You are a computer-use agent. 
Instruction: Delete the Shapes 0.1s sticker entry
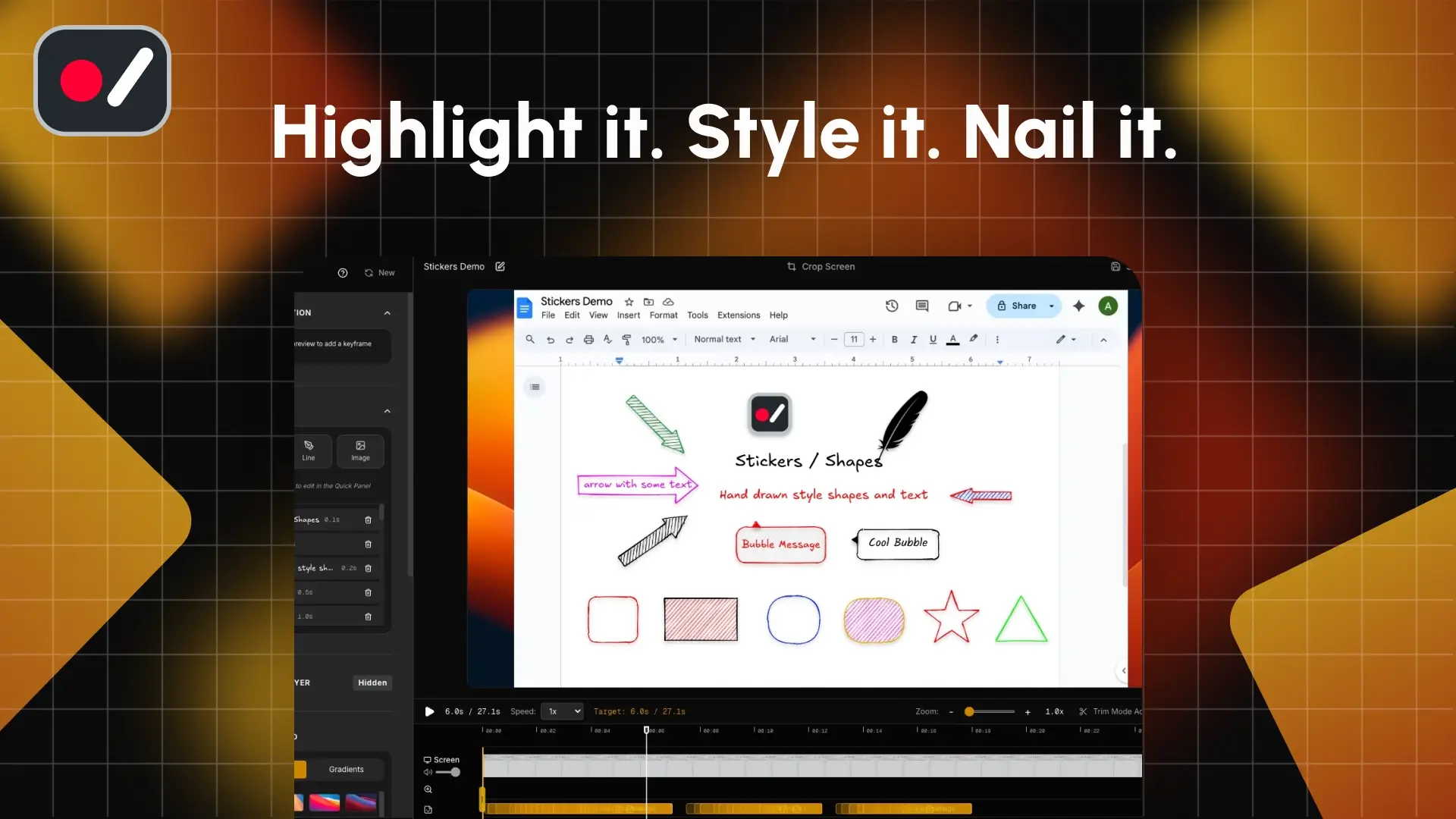pos(369,520)
